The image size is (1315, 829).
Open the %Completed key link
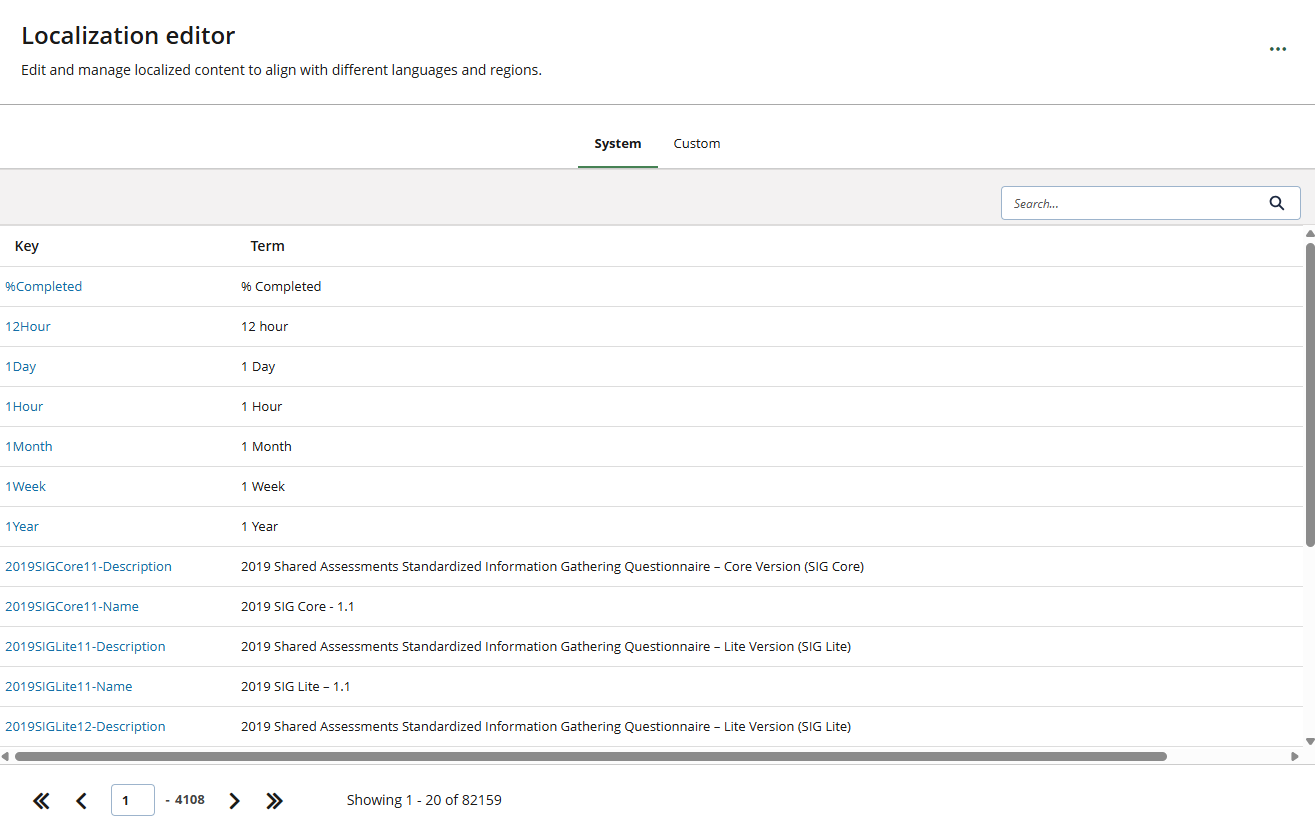pyautogui.click(x=44, y=287)
